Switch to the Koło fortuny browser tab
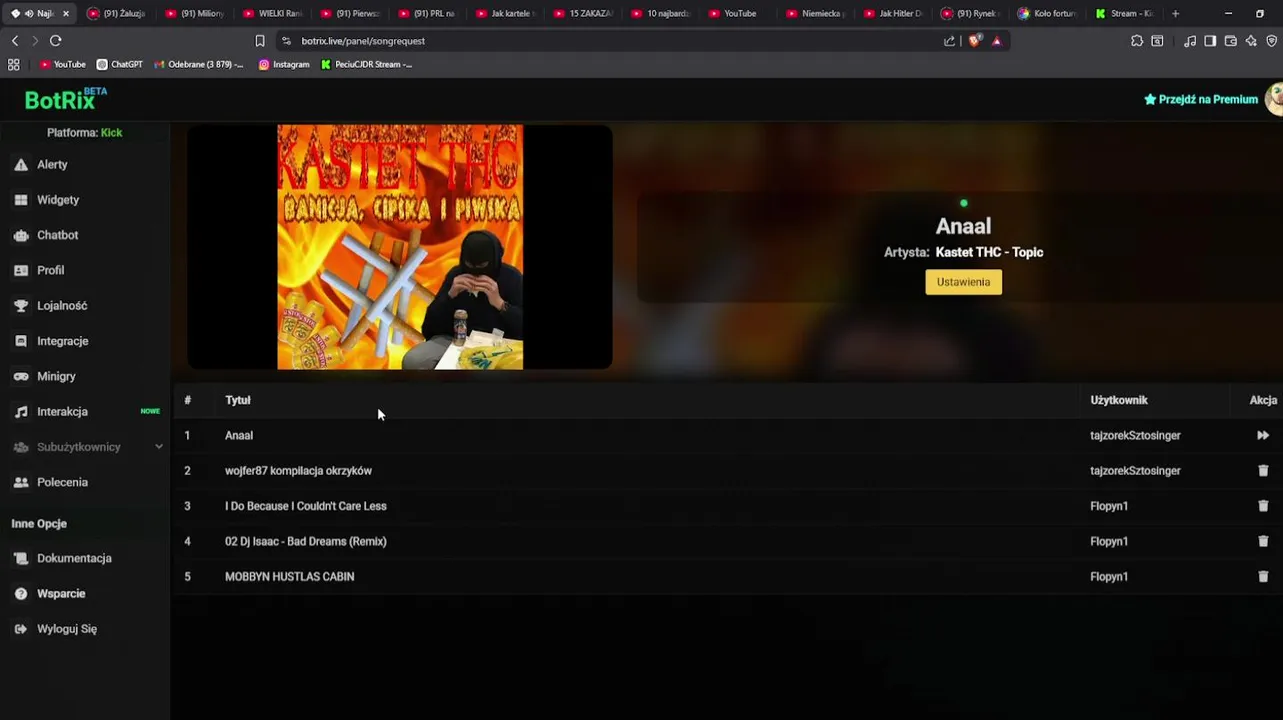The image size is (1283, 720). click(x=1047, y=14)
